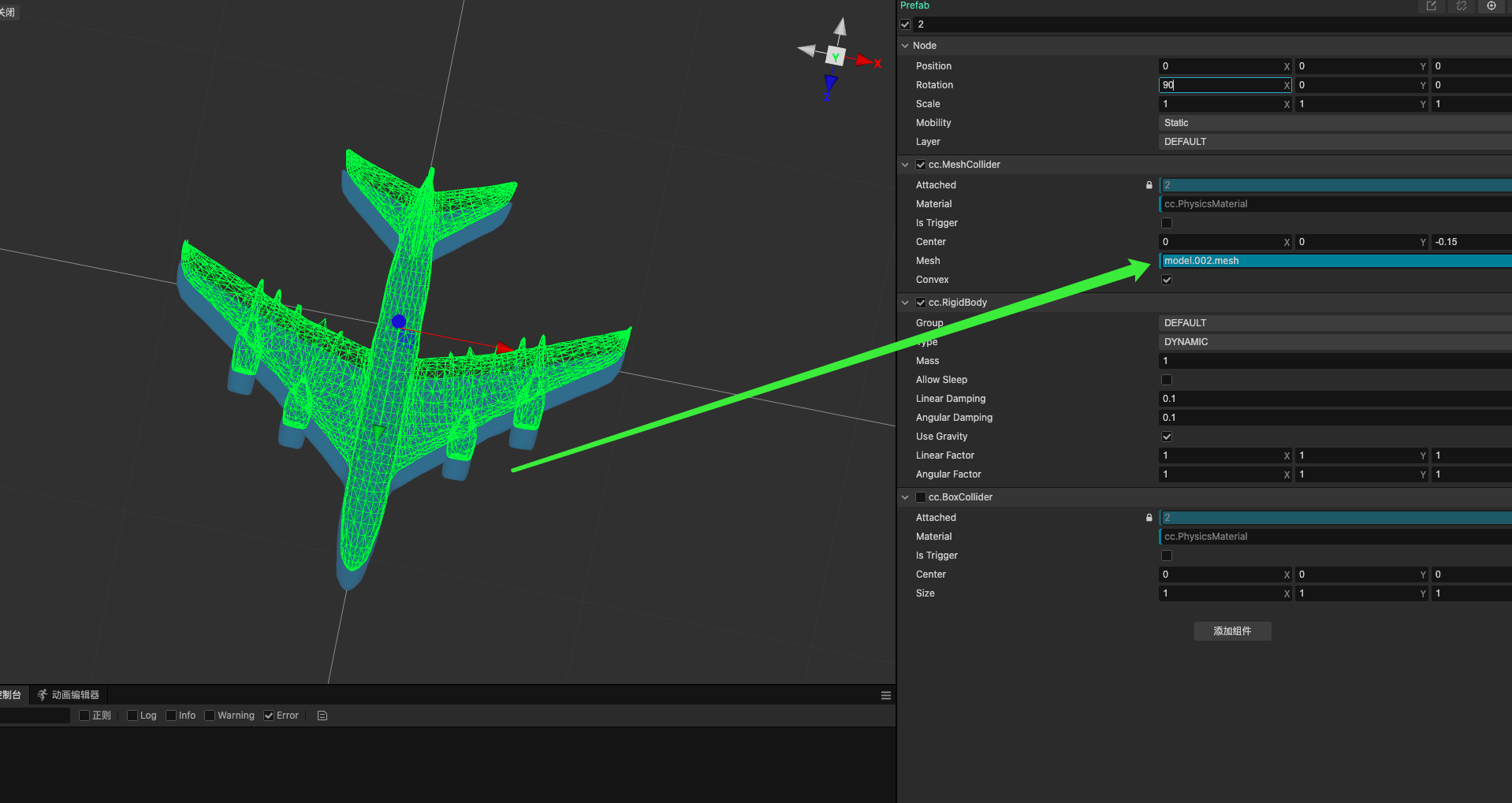The width and height of the screenshot is (1512, 803).
Task: Toggle the 正则 regex checkbox in console
Action: pyautogui.click(x=84, y=716)
